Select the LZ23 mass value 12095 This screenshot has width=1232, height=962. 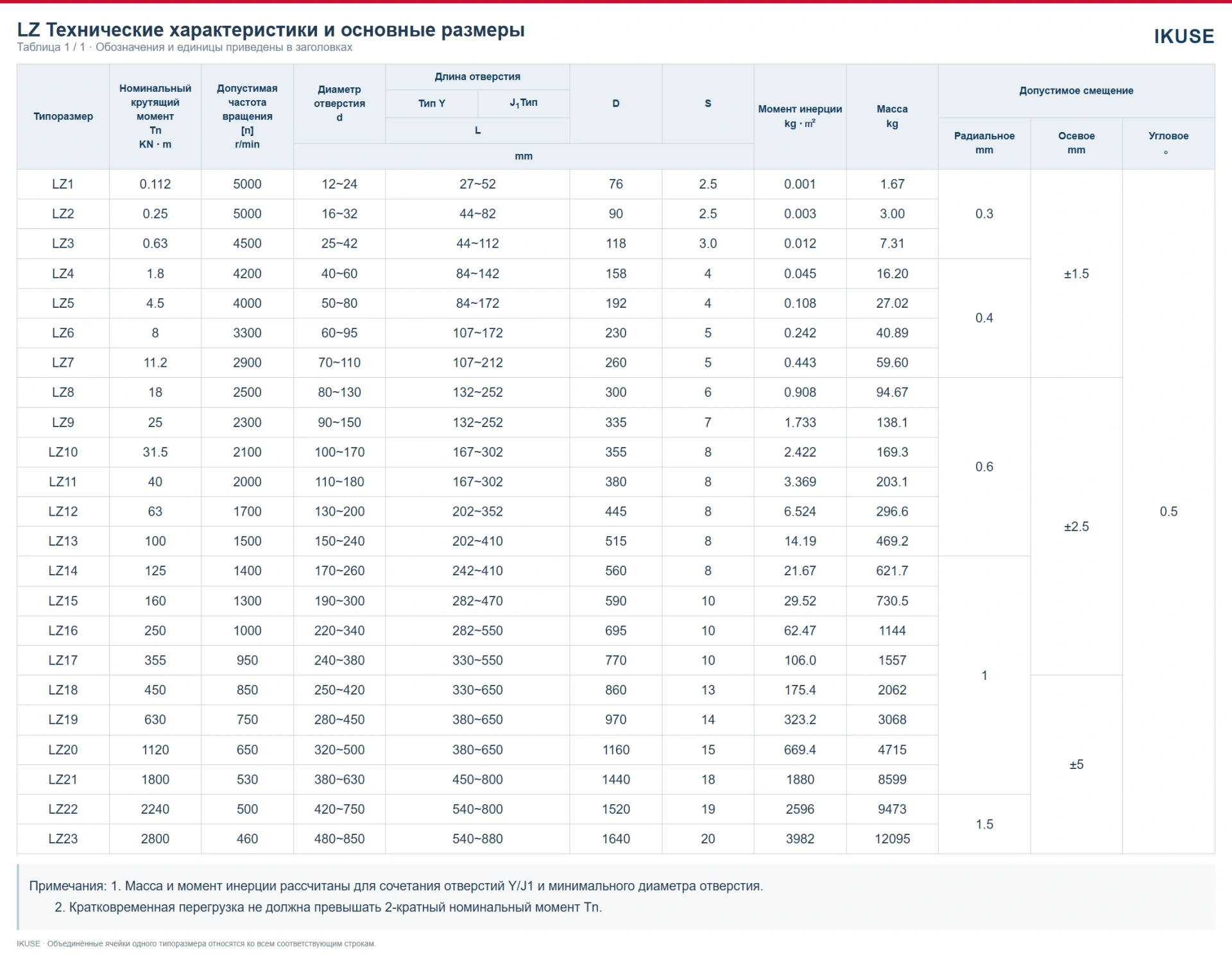click(x=892, y=839)
